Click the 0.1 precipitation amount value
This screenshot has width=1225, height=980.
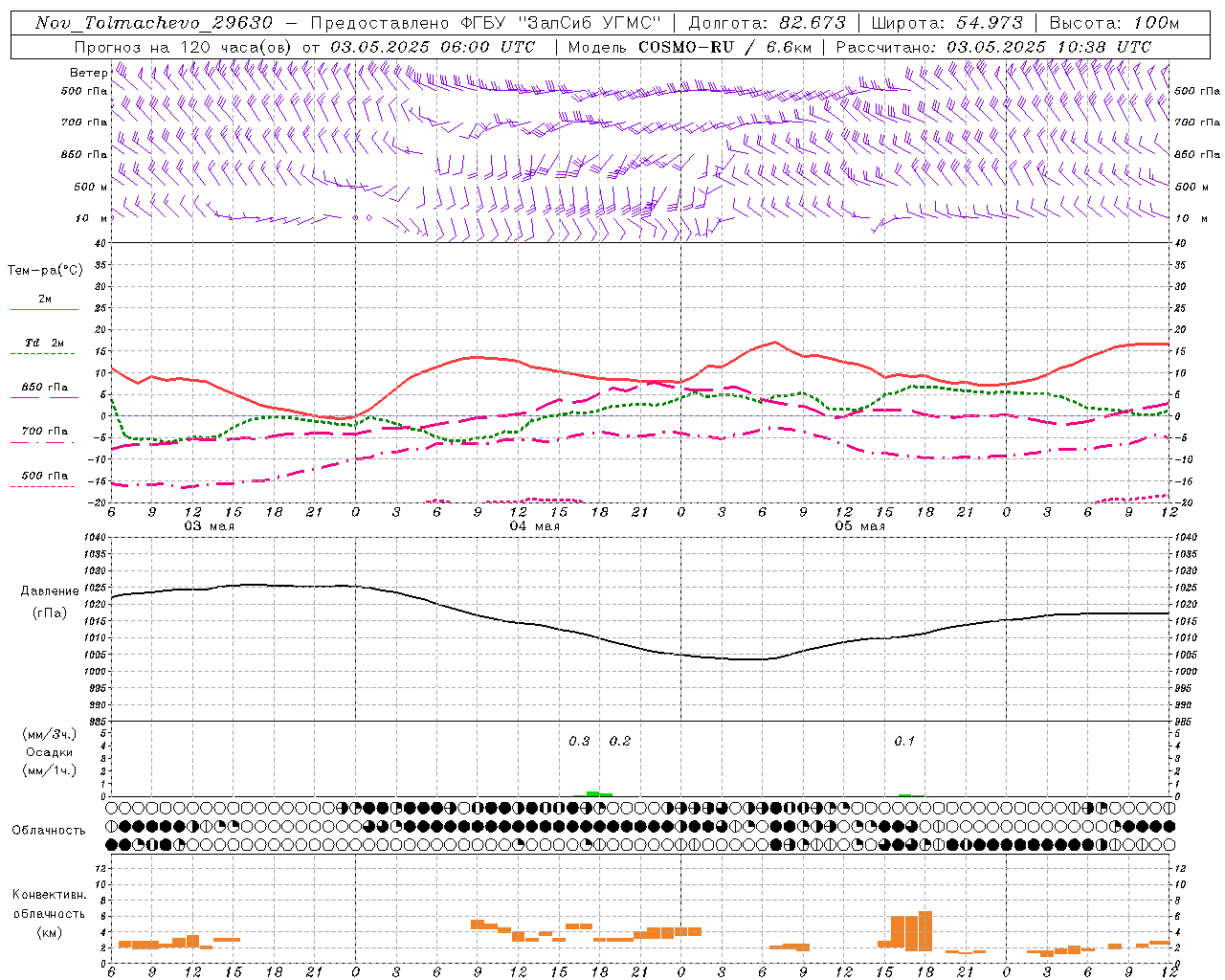[x=904, y=742]
